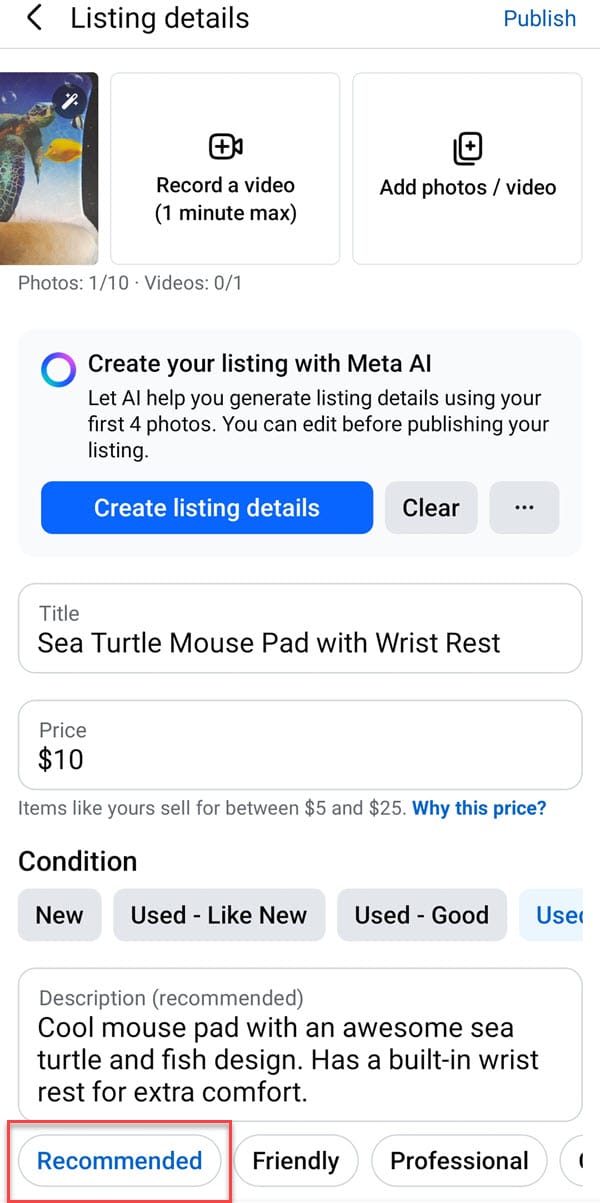Image resolution: width=600 pixels, height=1203 pixels.
Task: Tap the video camera record icon
Action: 225,147
